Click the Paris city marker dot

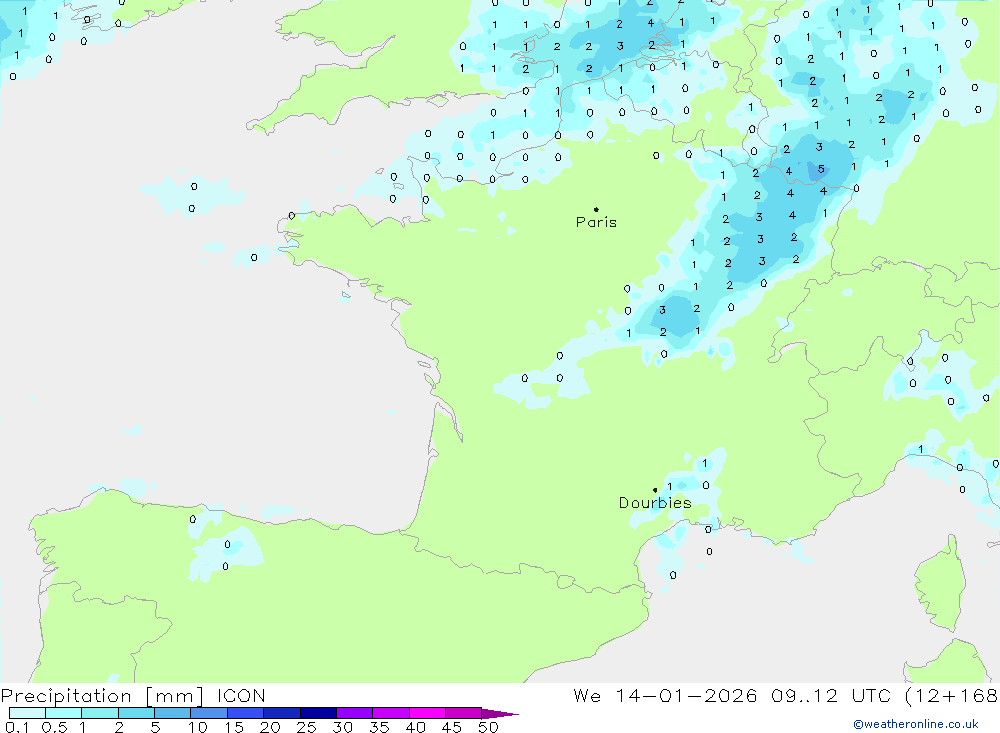pos(596,209)
